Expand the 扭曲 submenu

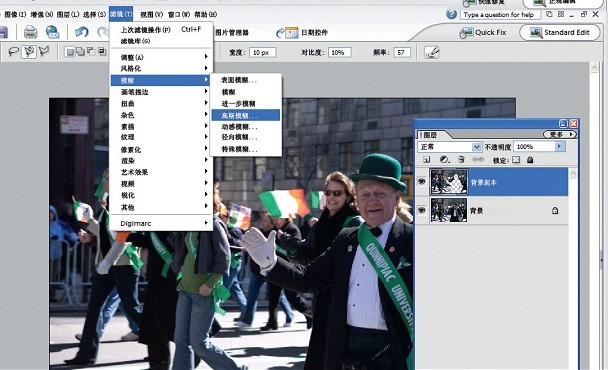click(x=161, y=104)
